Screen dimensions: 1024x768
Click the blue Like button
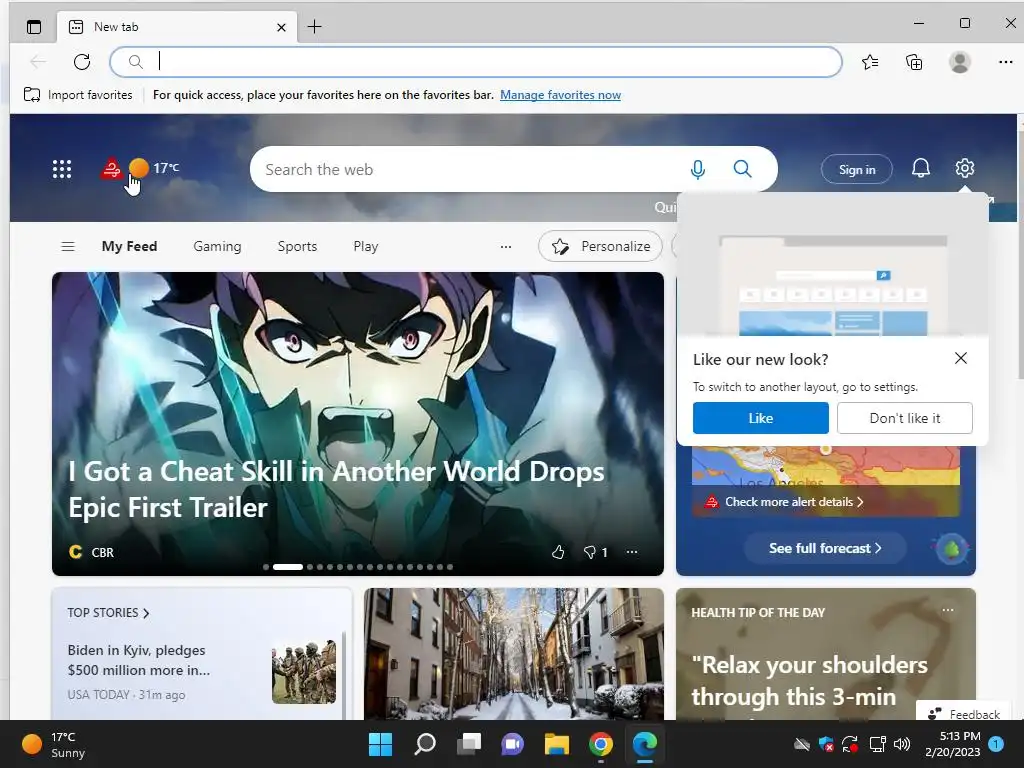[761, 418]
